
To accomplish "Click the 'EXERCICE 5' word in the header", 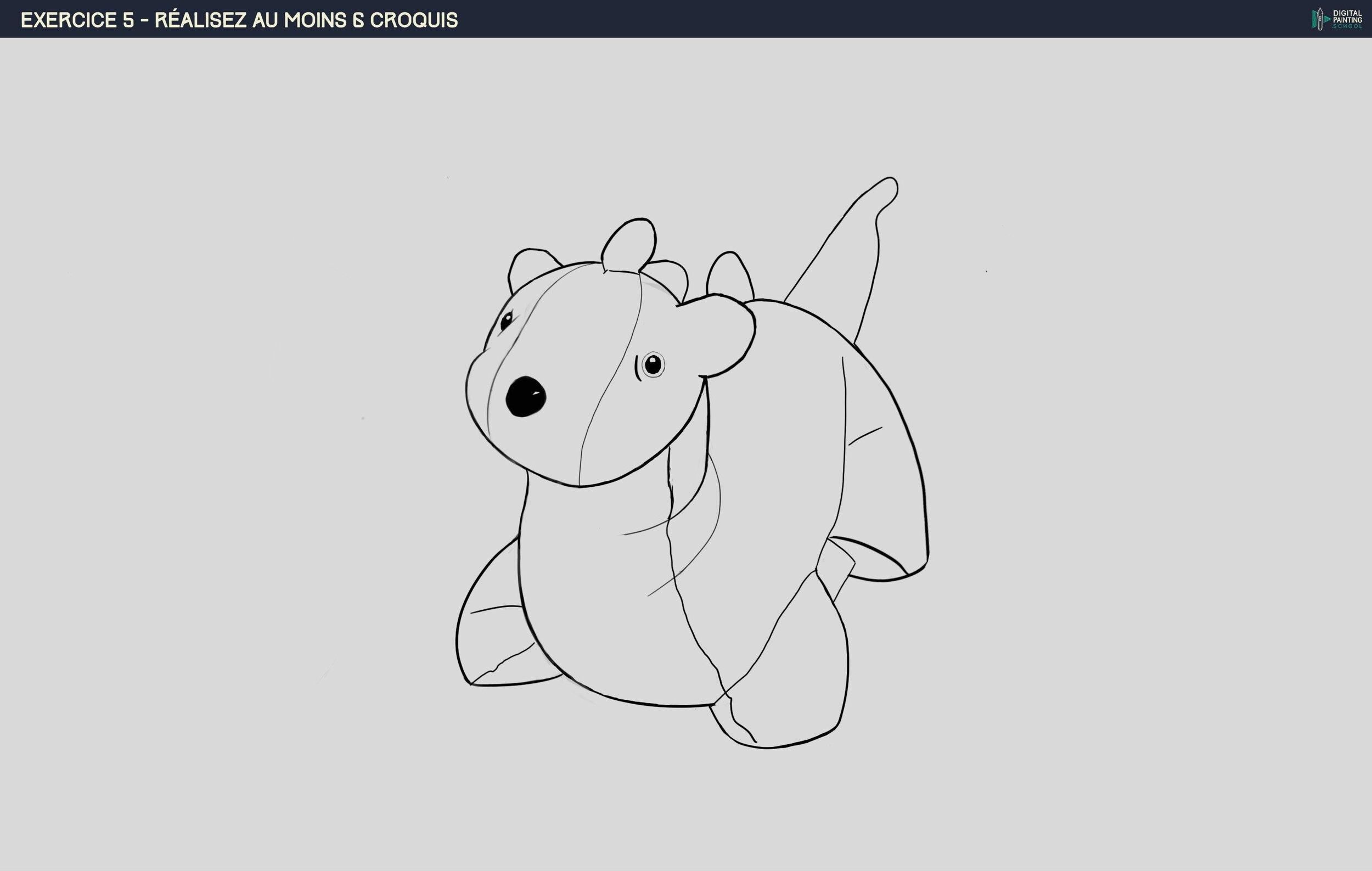I will [77, 20].
